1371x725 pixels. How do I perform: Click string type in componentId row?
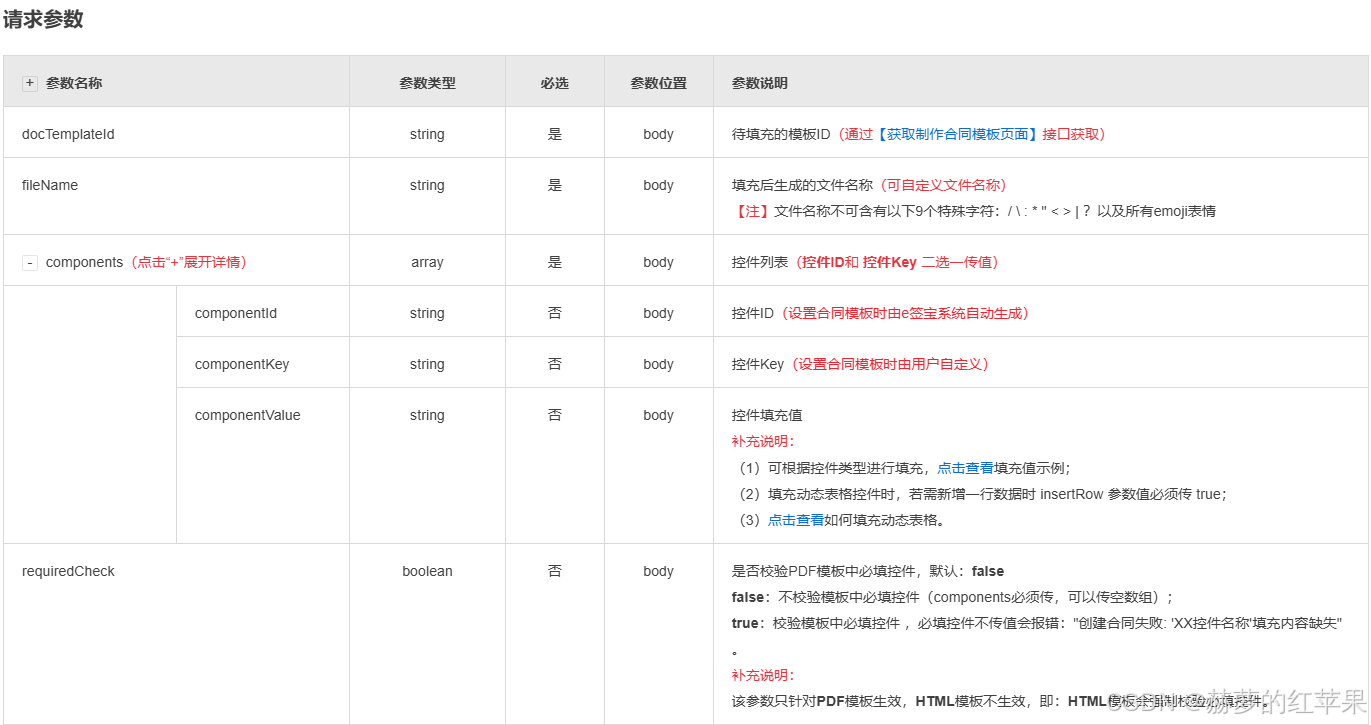tap(427, 313)
